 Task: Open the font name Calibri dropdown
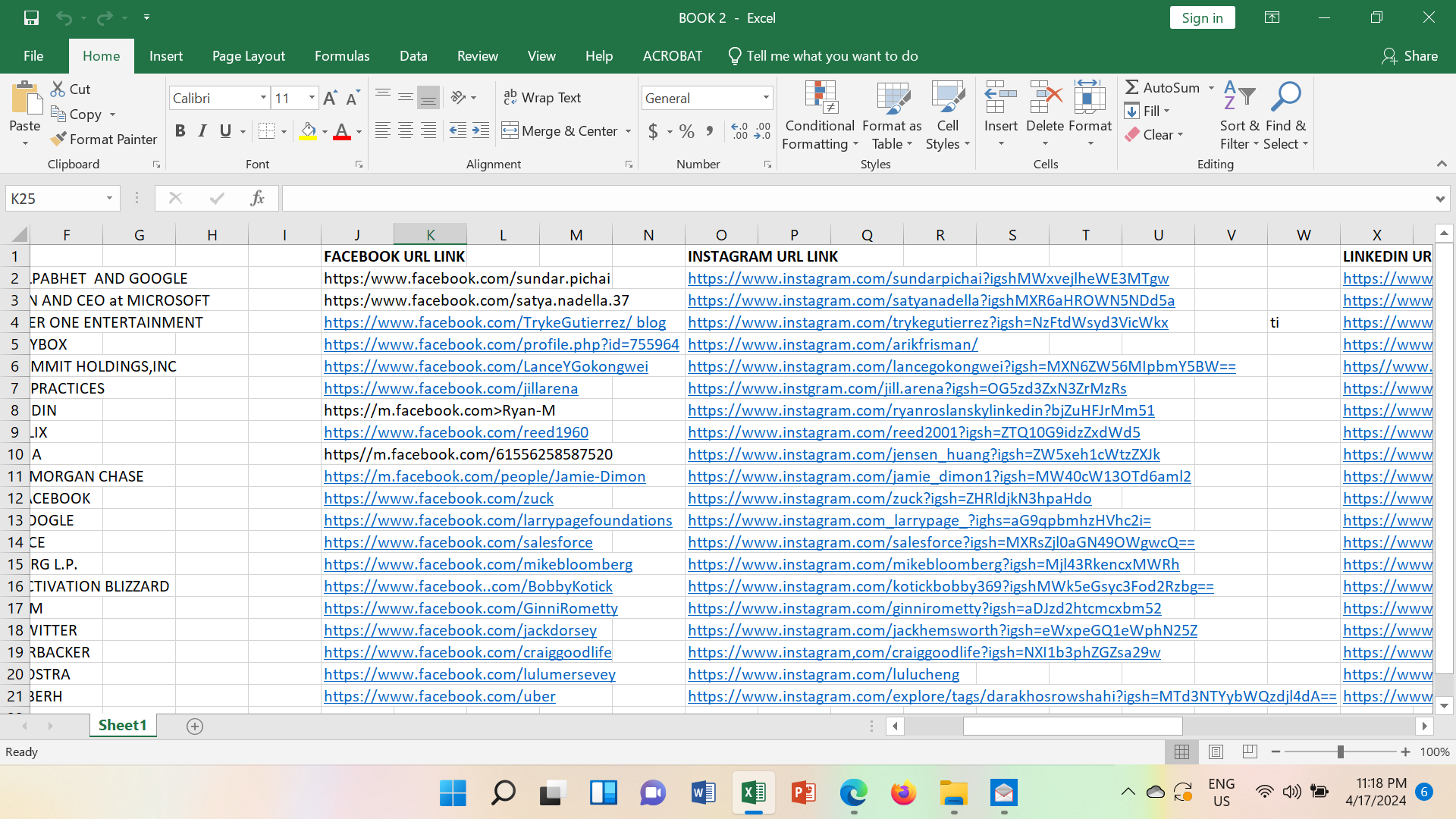click(263, 98)
